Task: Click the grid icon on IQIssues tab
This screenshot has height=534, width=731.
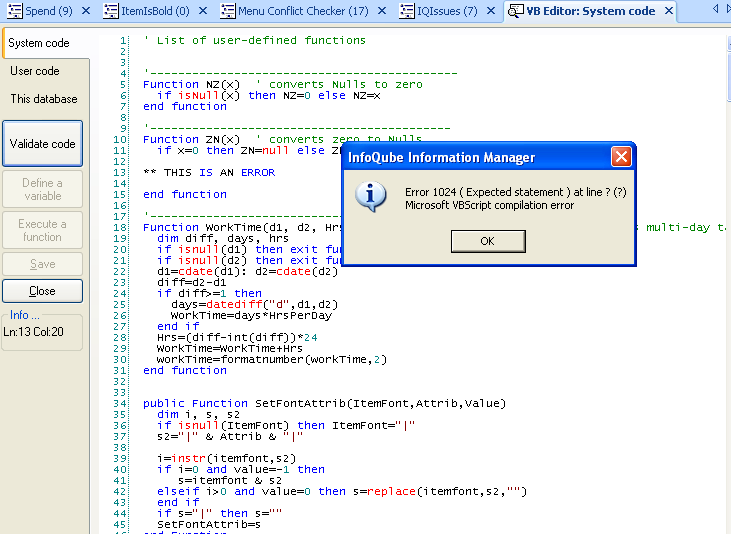Action: click(407, 11)
